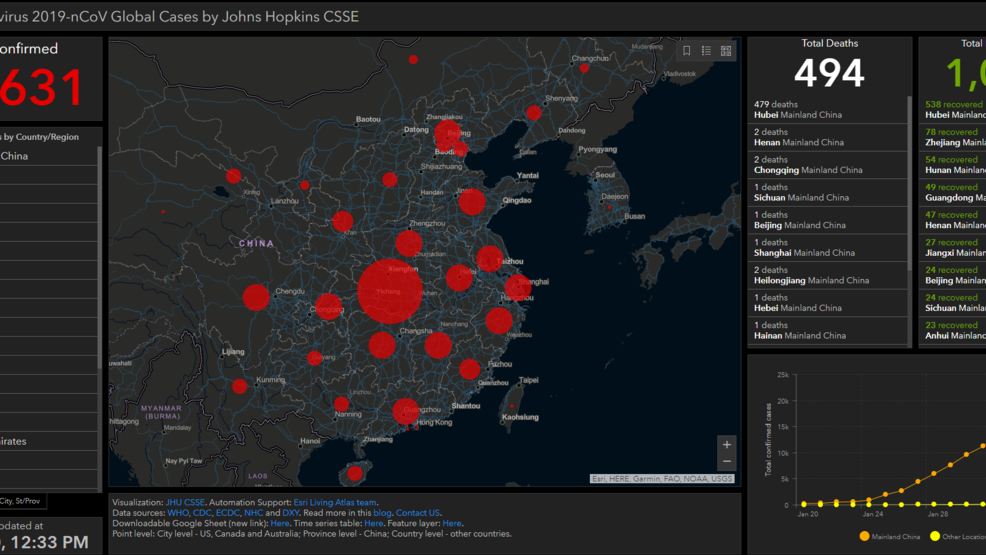The width and height of the screenshot is (986, 555).
Task: Select Henan row in Total Deaths list
Action: (828, 137)
